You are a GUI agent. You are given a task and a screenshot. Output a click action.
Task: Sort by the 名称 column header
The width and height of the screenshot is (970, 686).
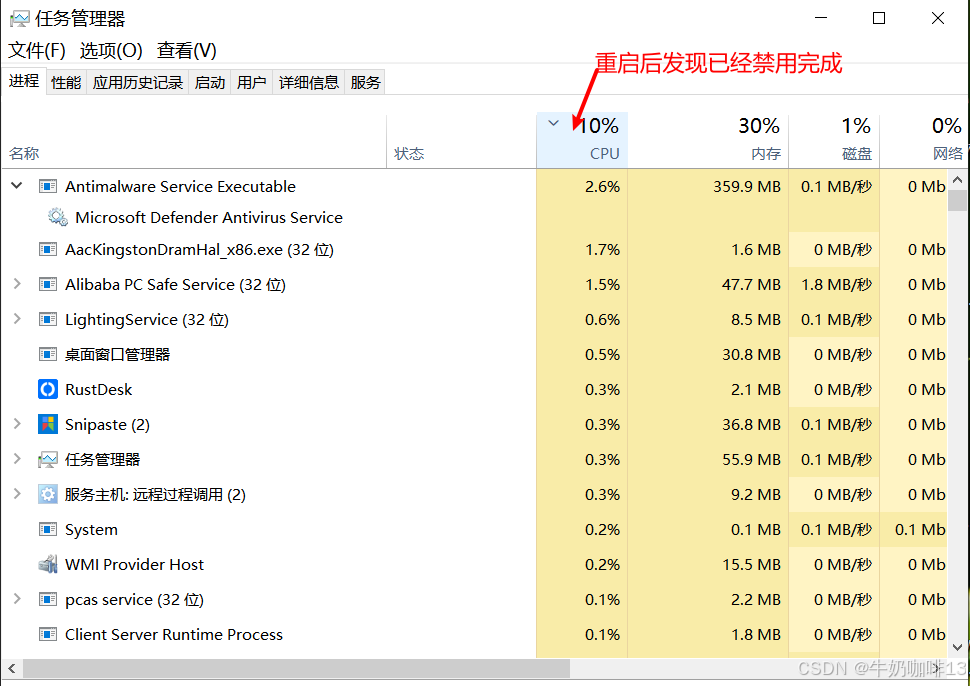point(25,153)
